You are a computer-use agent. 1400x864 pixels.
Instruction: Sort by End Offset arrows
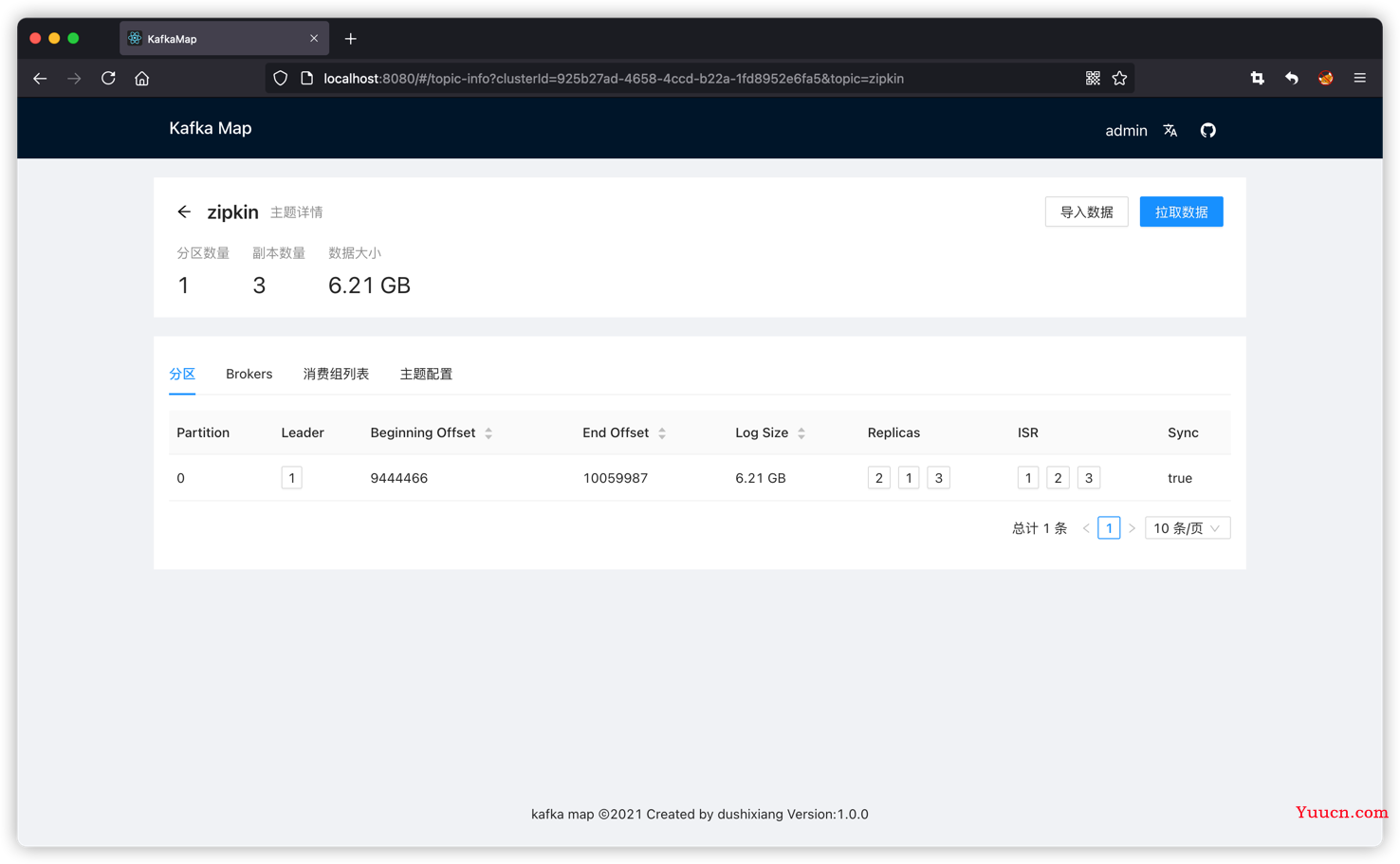click(x=662, y=433)
